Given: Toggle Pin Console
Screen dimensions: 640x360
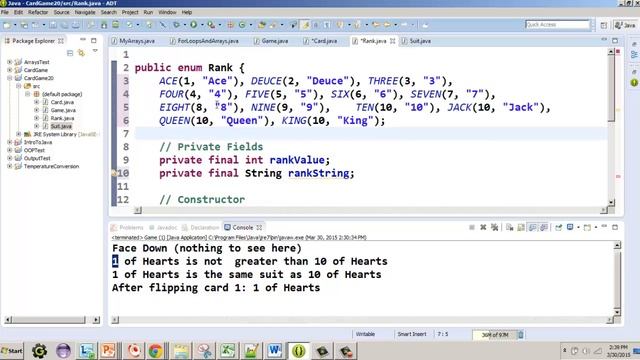Looking at the screenshot, I should [x=558, y=227].
